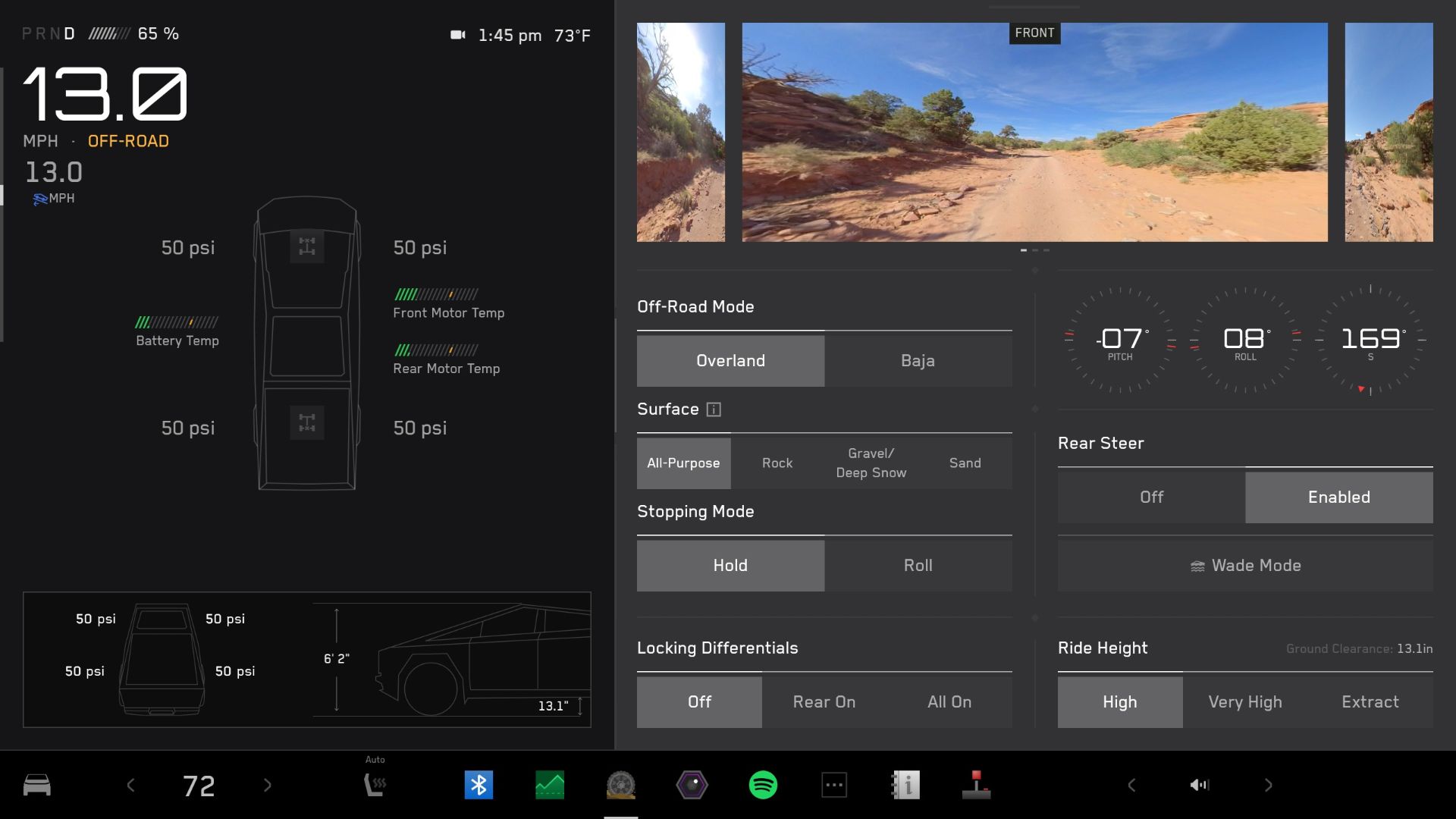1456x819 pixels.
Task: Expand the front camera view
Action: [x=1034, y=131]
